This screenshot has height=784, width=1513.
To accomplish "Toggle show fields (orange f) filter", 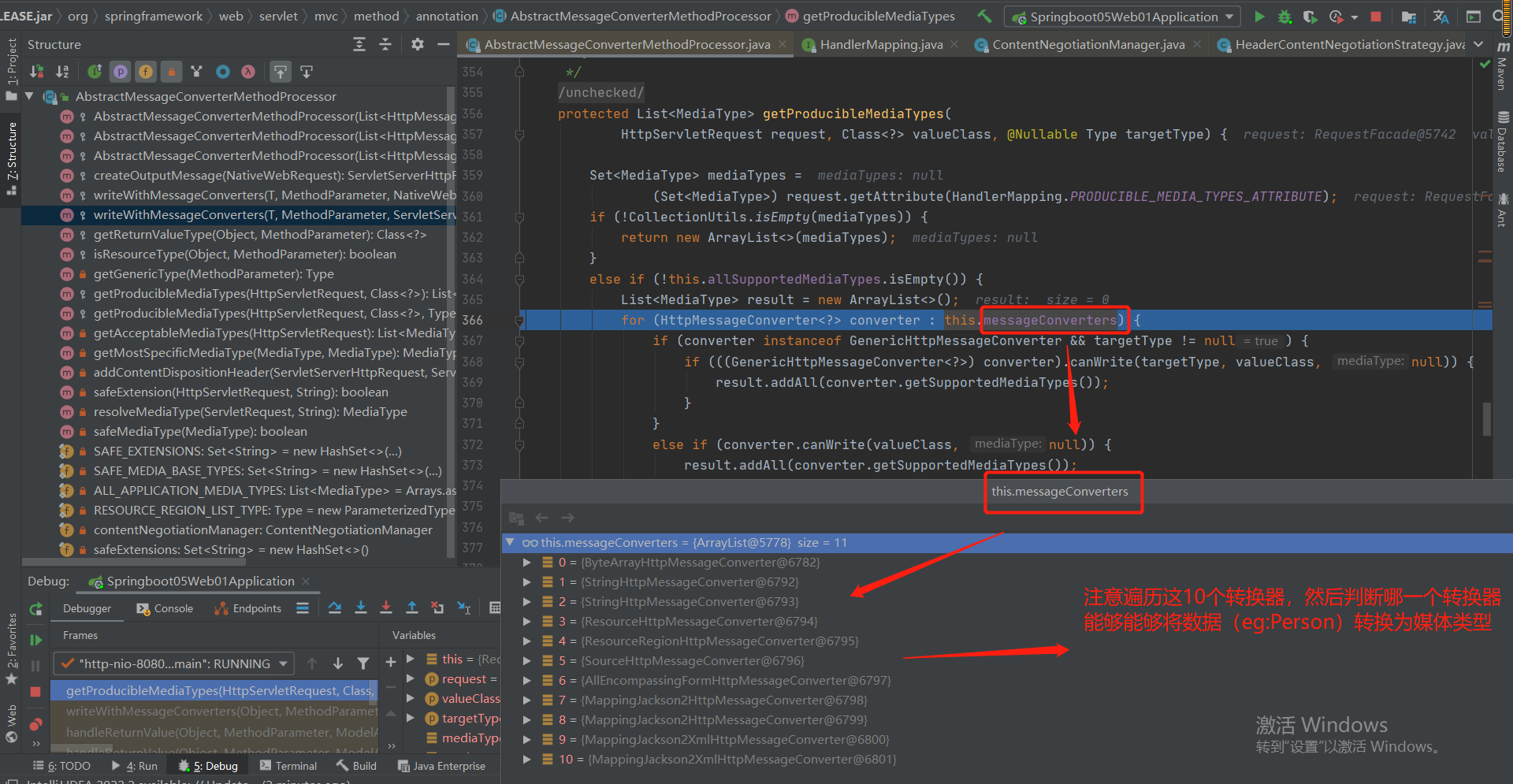I will click(146, 72).
